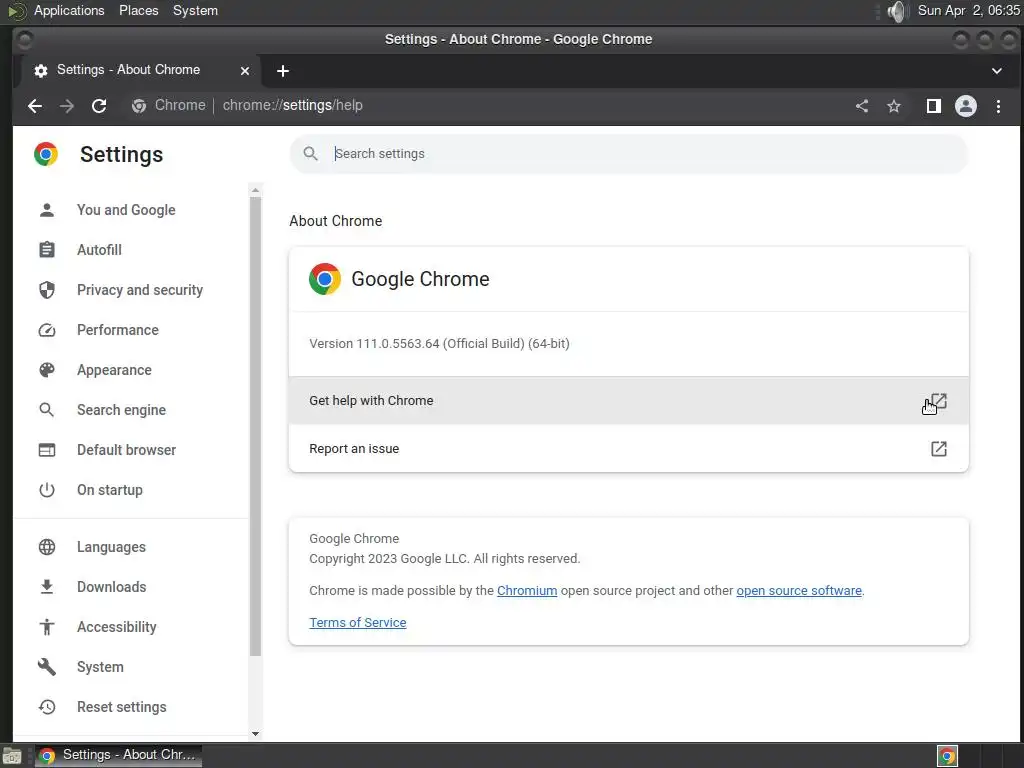This screenshot has width=1024, height=768.
Task: Open Chrome's three-dot menu
Action: click(x=999, y=106)
